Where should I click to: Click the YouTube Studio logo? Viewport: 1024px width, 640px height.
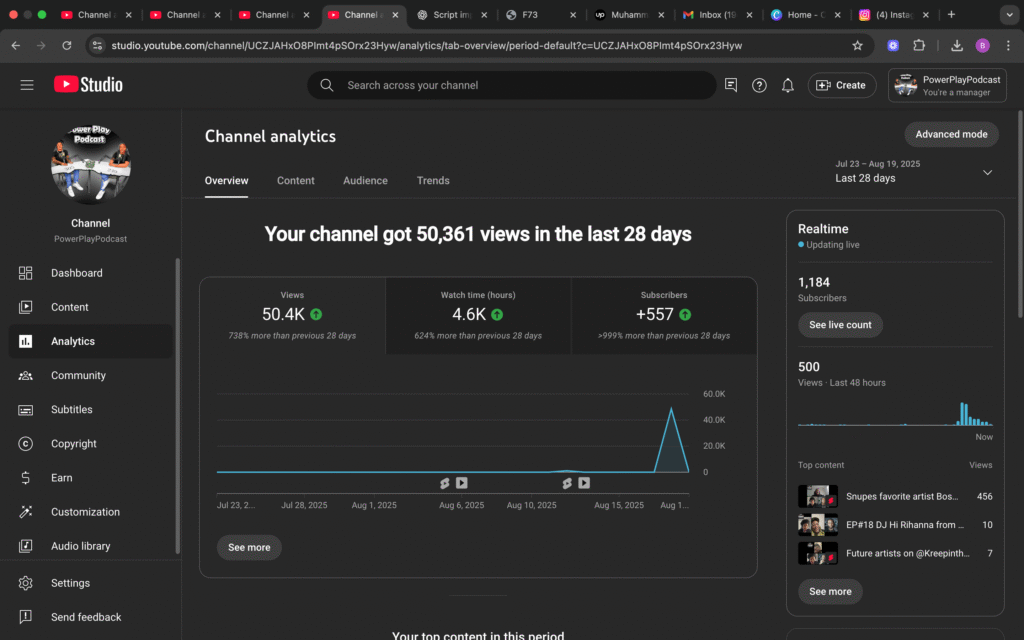pyautogui.click(x=88, y=85)
